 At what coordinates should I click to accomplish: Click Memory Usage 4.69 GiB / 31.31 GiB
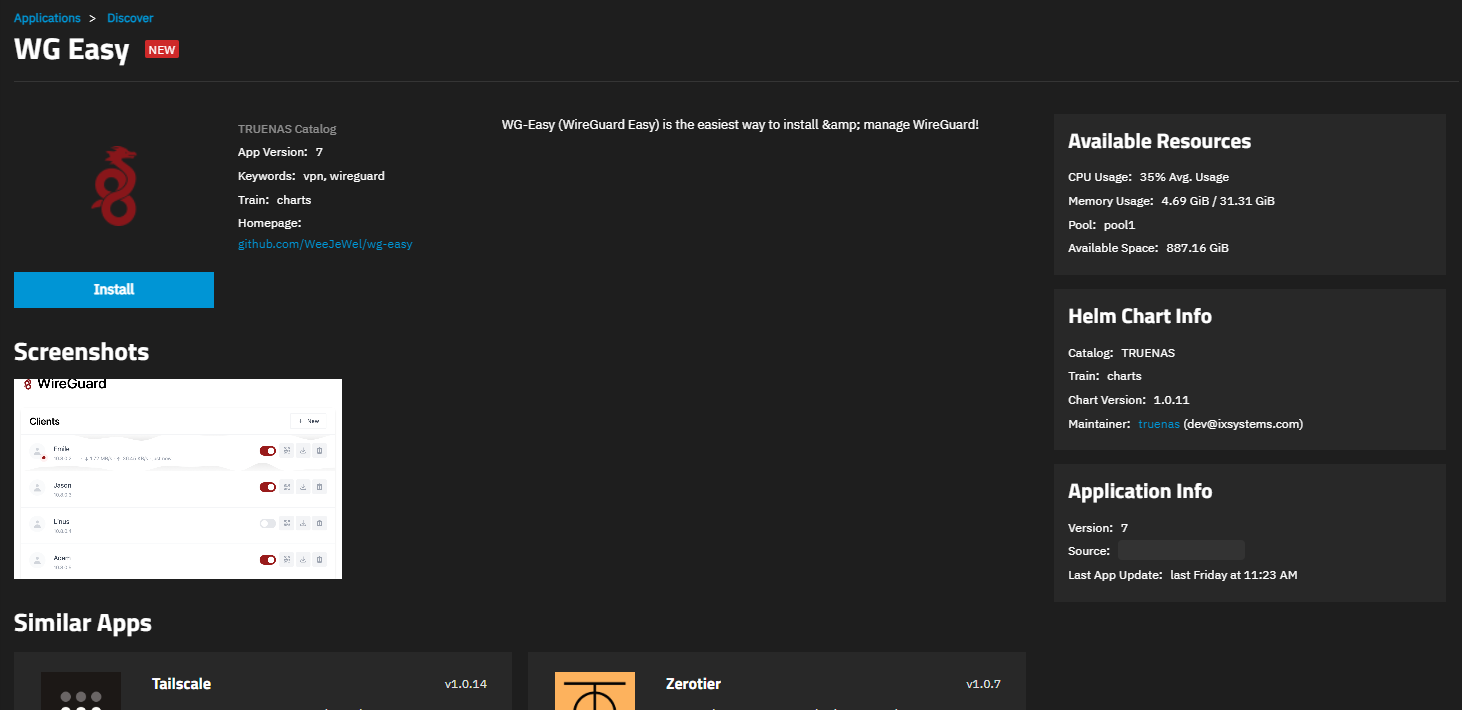tap(1171, 201)
